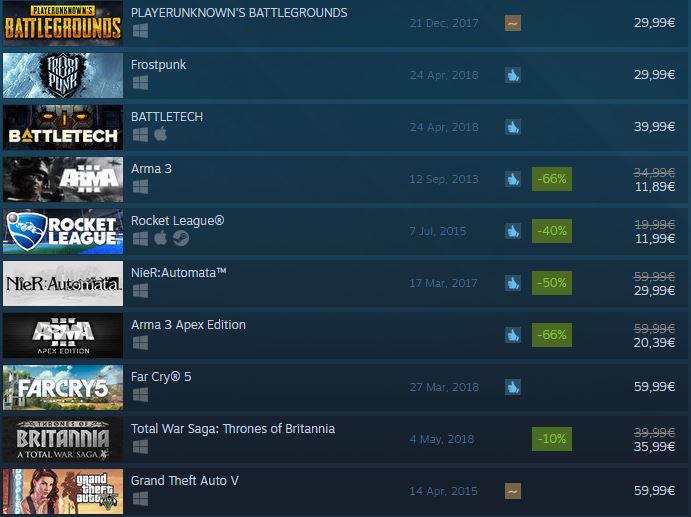
Task: Click the NieR:Automata discounted price 29,99€
Action: (654, 290)
